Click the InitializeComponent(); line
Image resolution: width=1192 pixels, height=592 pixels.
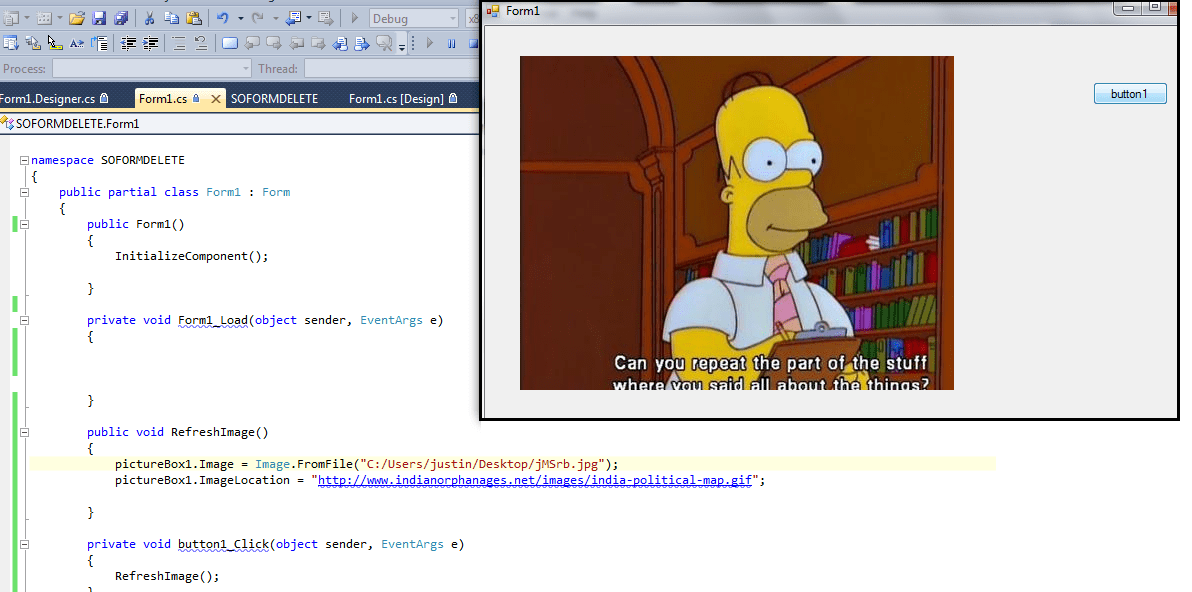pos(192,256)
